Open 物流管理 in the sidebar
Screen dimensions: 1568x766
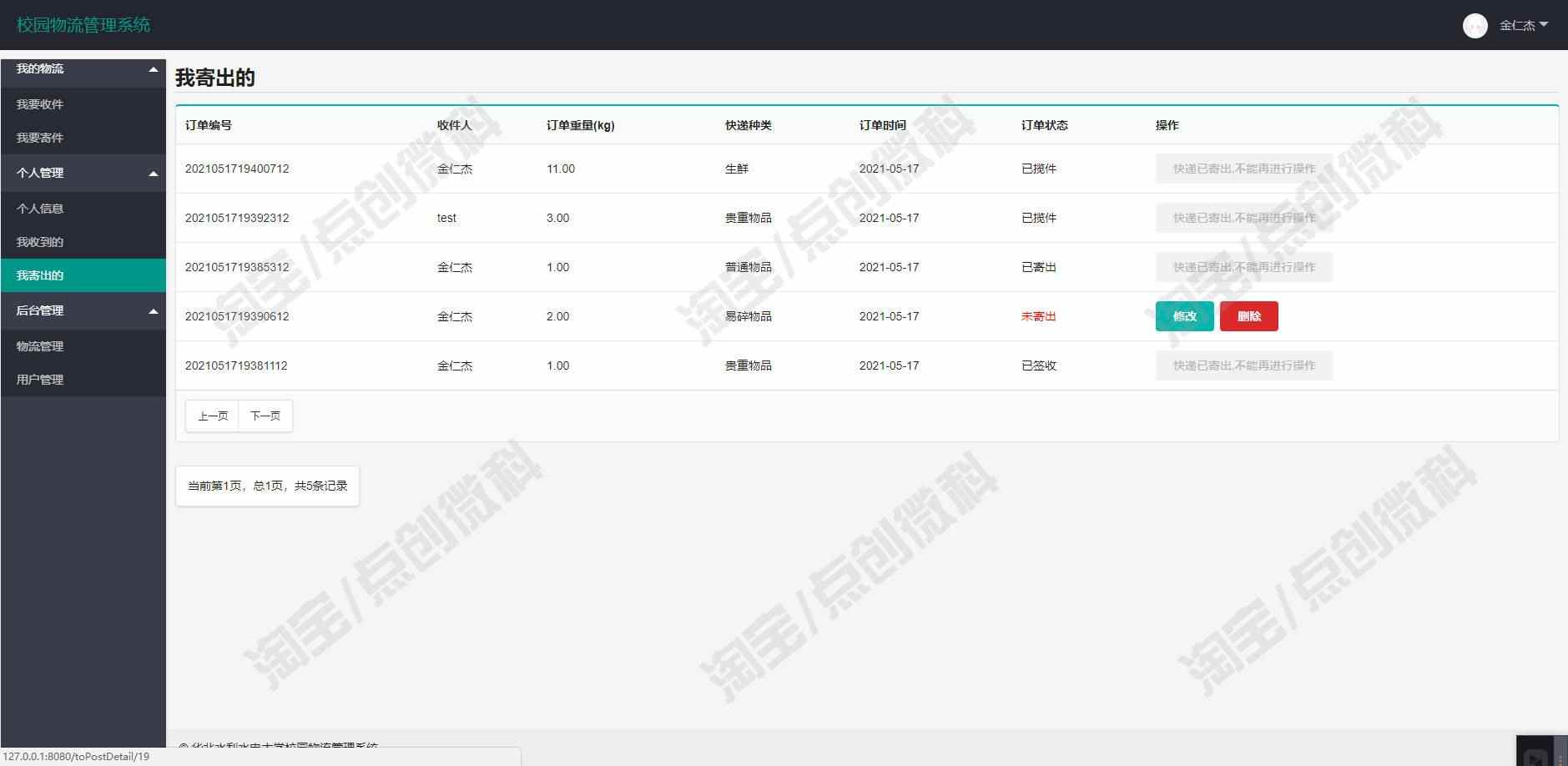click(x=83, y=346)
